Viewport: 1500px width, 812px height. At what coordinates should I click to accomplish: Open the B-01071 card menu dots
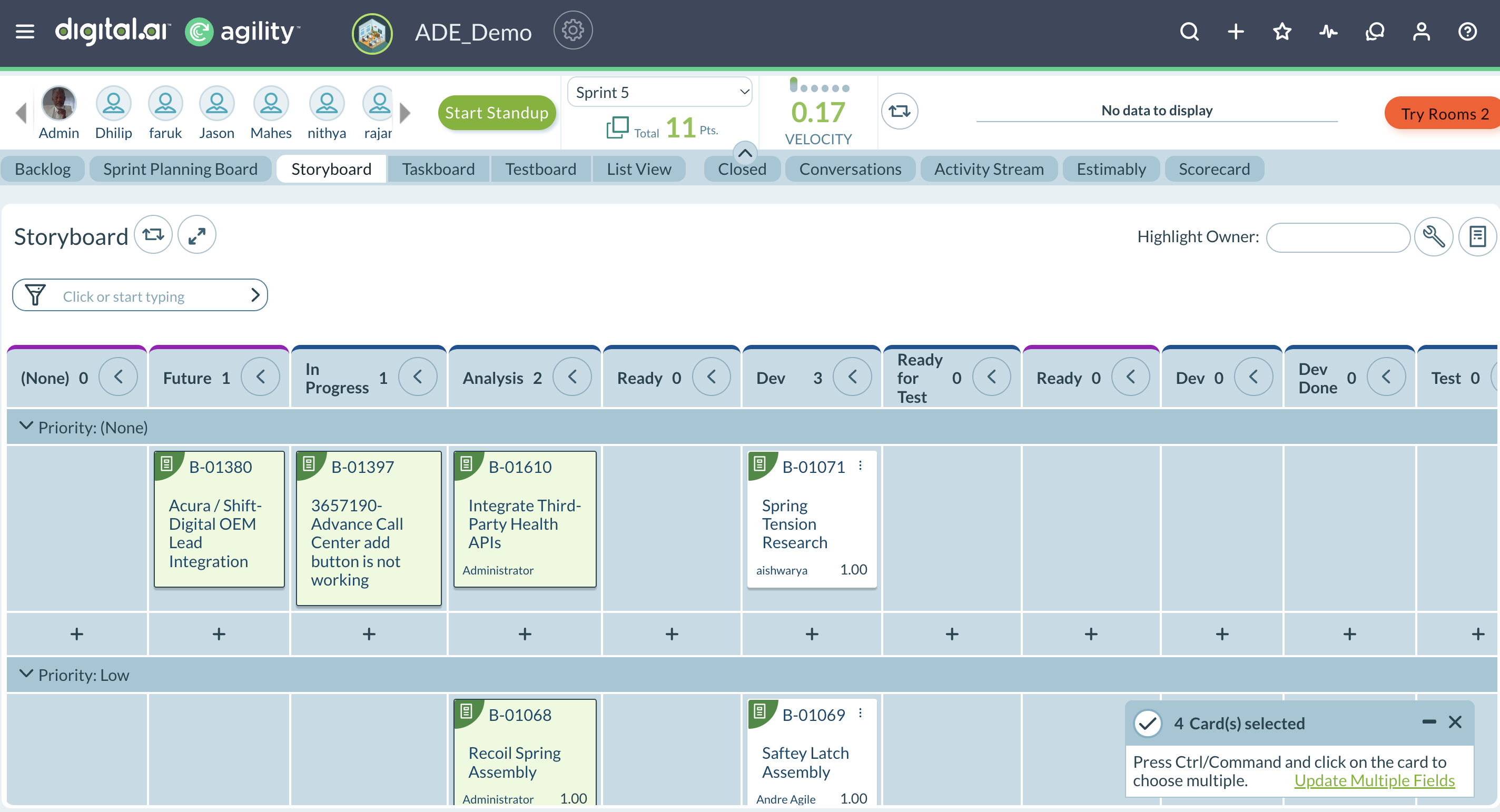[x=860, y=466]
